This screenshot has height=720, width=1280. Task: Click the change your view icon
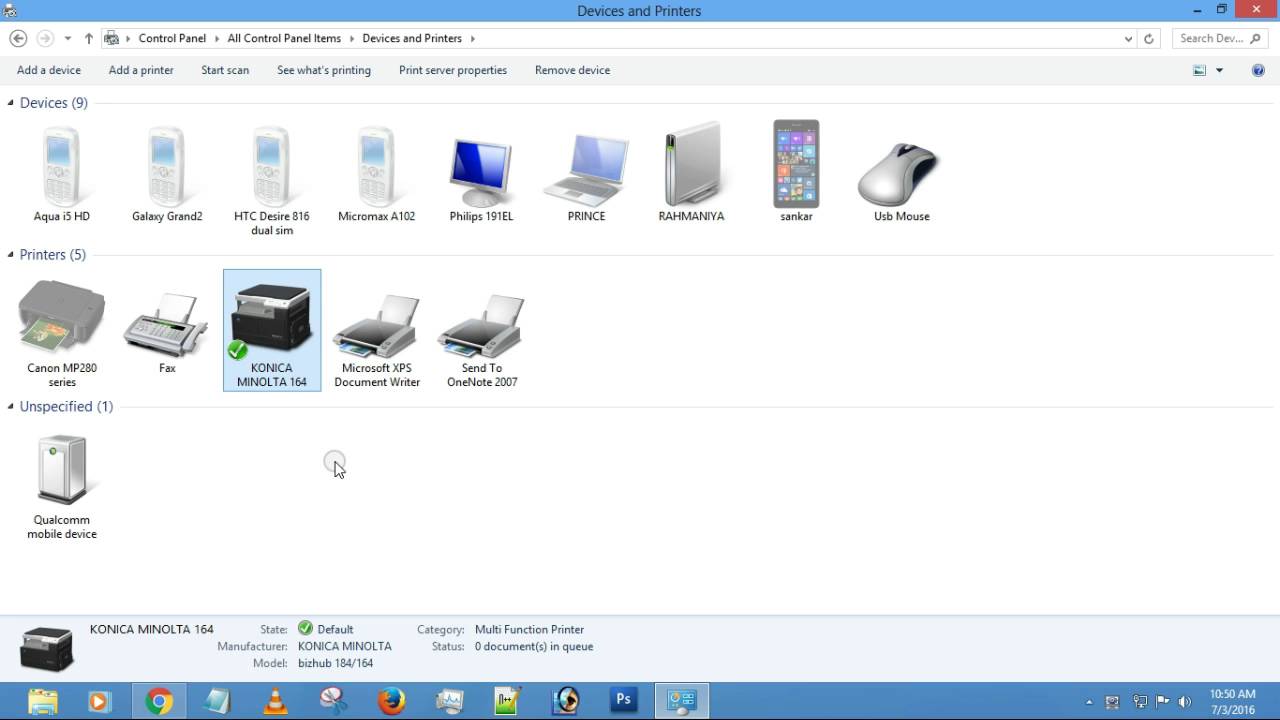[x=1199, y=70]
